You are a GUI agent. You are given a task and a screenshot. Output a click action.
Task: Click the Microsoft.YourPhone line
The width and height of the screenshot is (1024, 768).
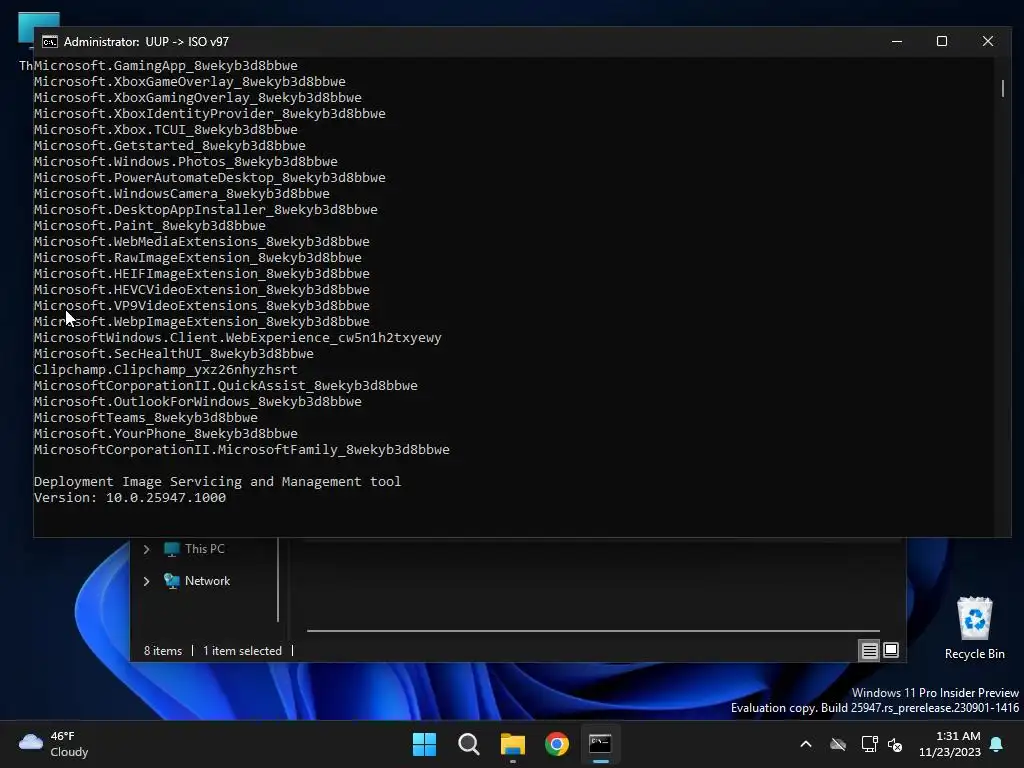(x=166, y=434)
